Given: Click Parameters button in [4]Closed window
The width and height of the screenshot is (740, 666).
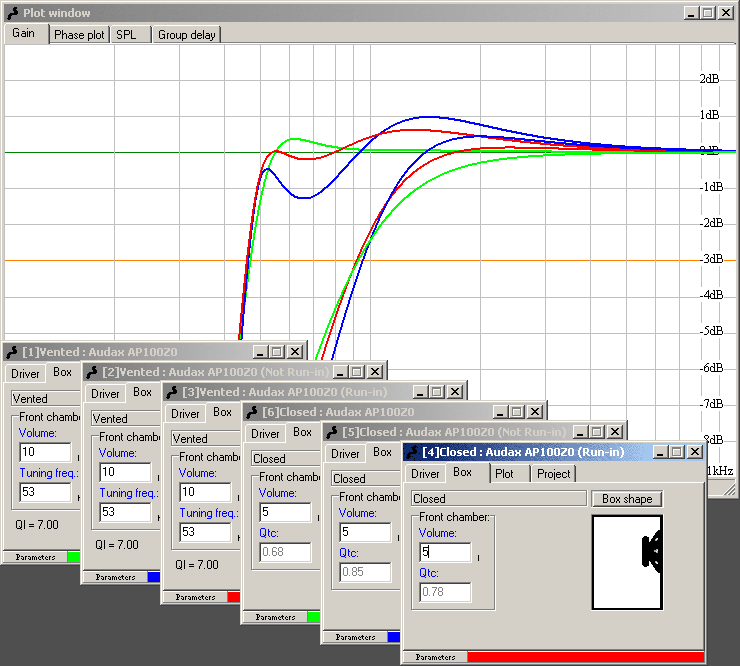Looking at the screenshot, I should (435, 657).
